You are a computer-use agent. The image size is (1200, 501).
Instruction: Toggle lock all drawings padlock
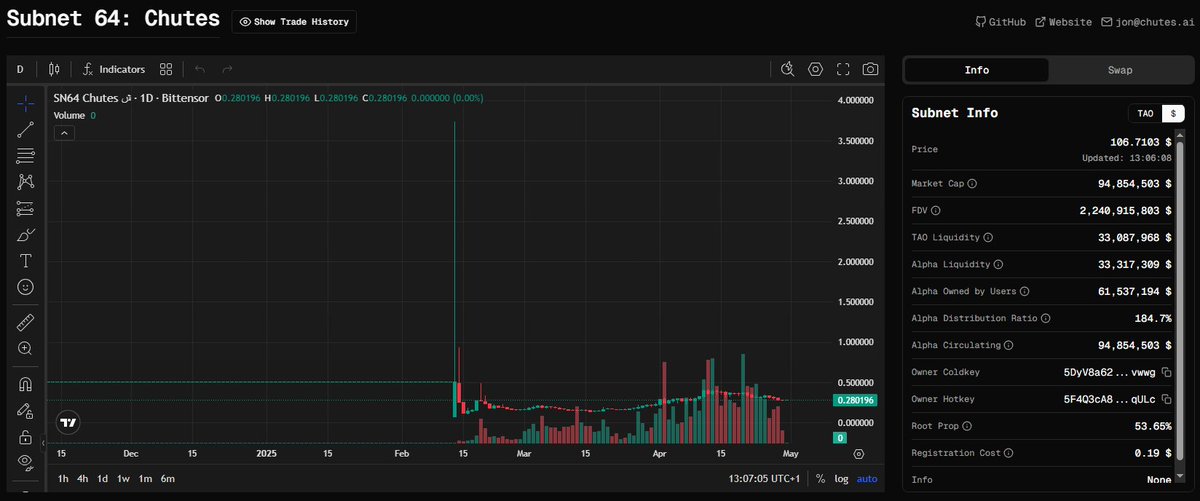coord(25,437)
